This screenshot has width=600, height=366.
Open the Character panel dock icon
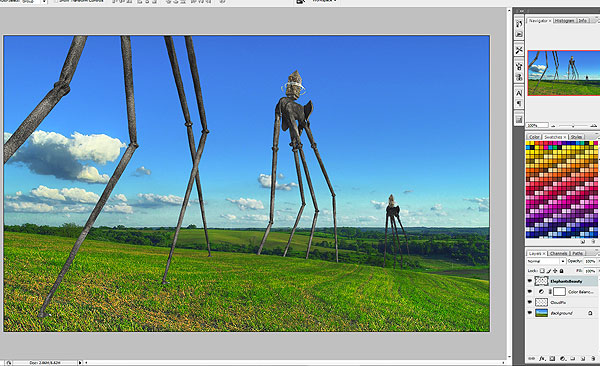click(519, 93)
